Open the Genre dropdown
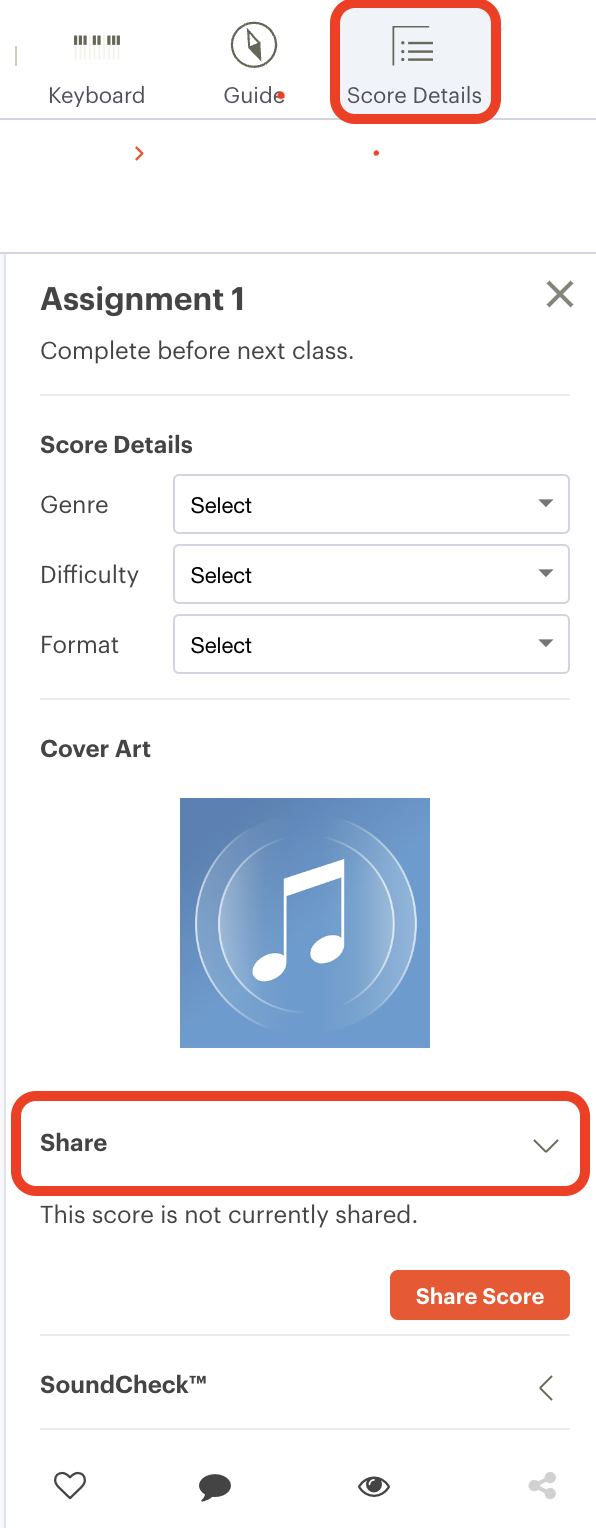 372,504
